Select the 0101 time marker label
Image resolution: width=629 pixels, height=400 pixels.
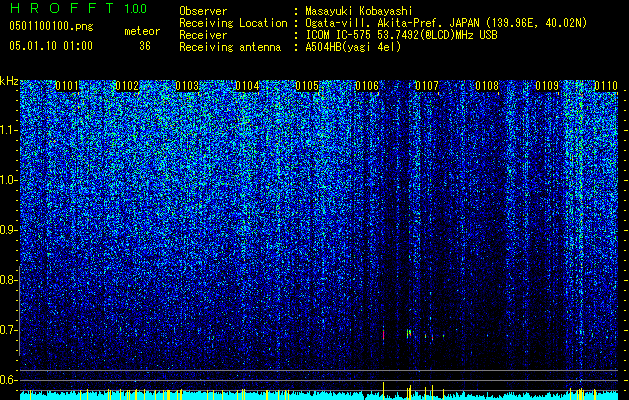point(67,86)
